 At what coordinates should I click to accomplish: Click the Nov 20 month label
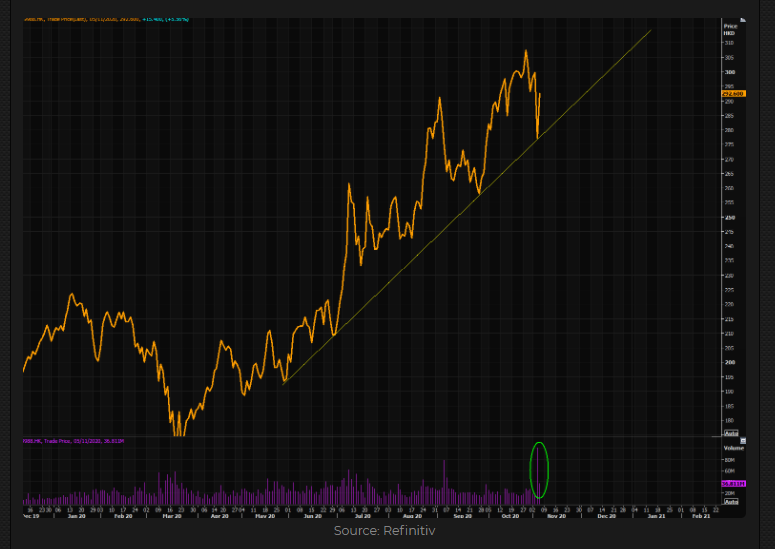pos(557,516)
